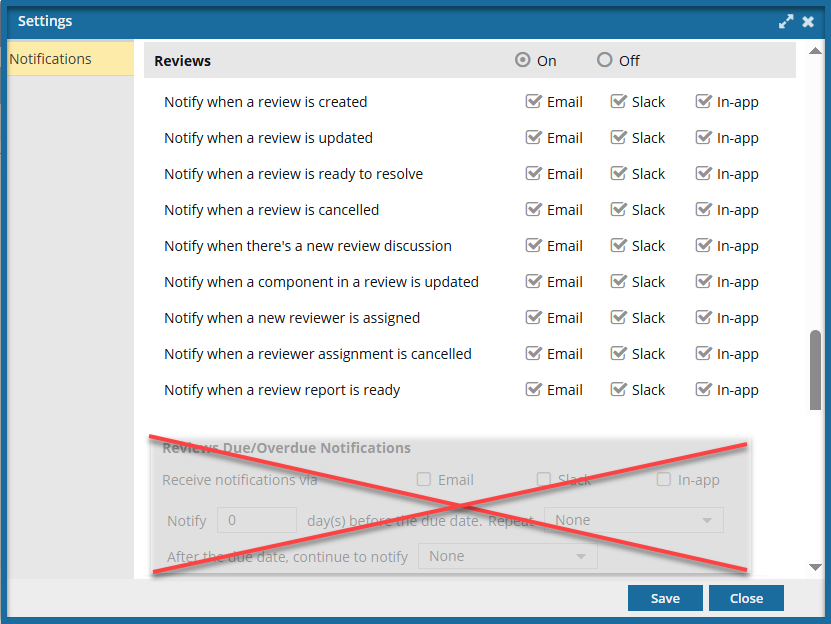This screenshot has width=831, height=624.
Task: Toggle Email for new reviewer is assigned
Action: (534, 318)
